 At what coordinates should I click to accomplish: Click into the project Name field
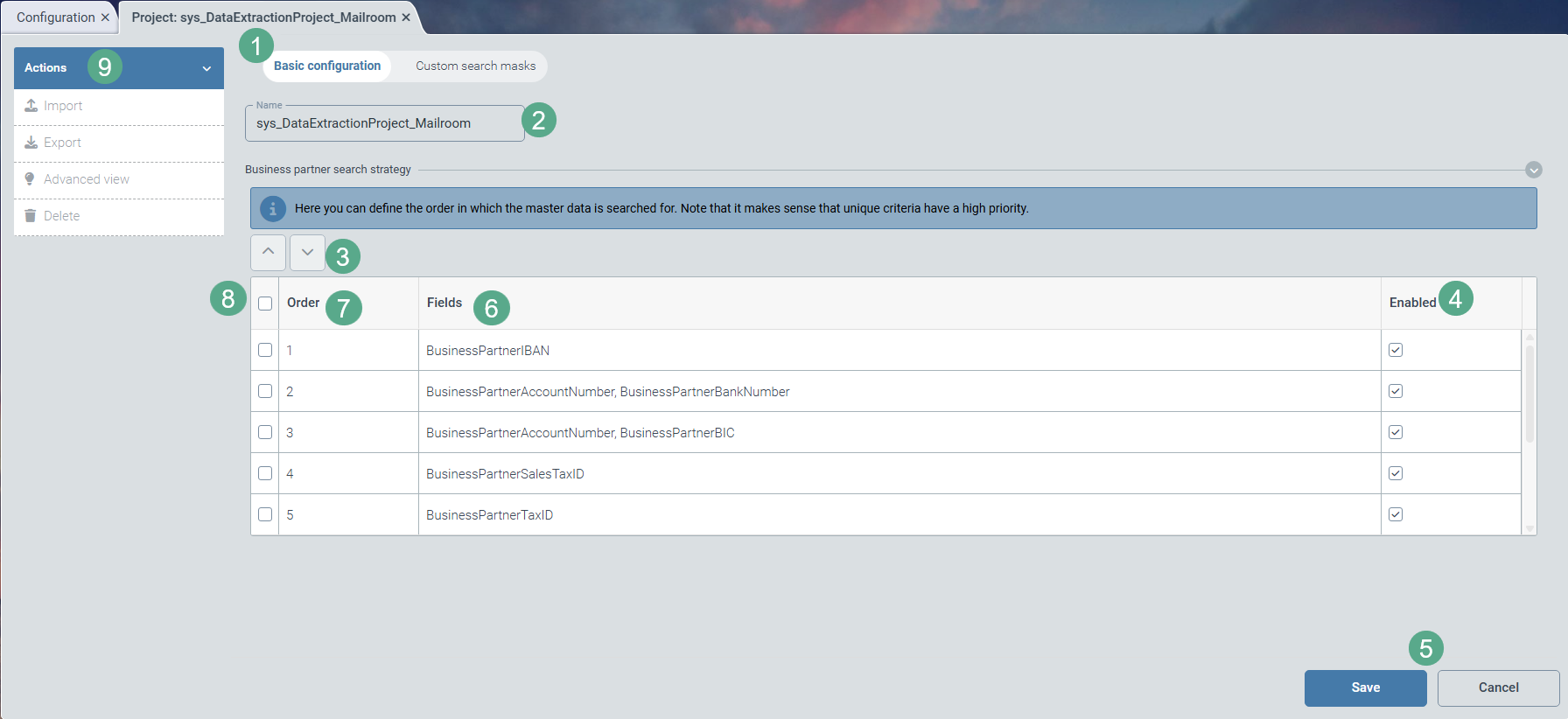(383, 123)
